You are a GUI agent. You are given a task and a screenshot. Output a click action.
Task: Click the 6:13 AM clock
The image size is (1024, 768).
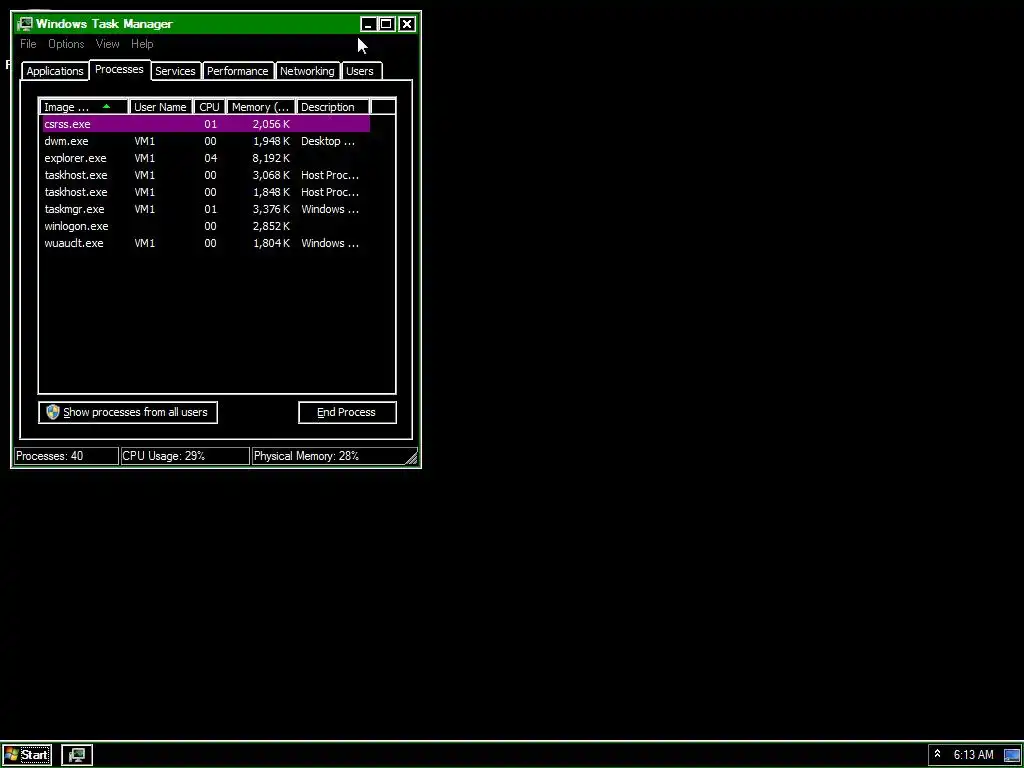[973, 755]
